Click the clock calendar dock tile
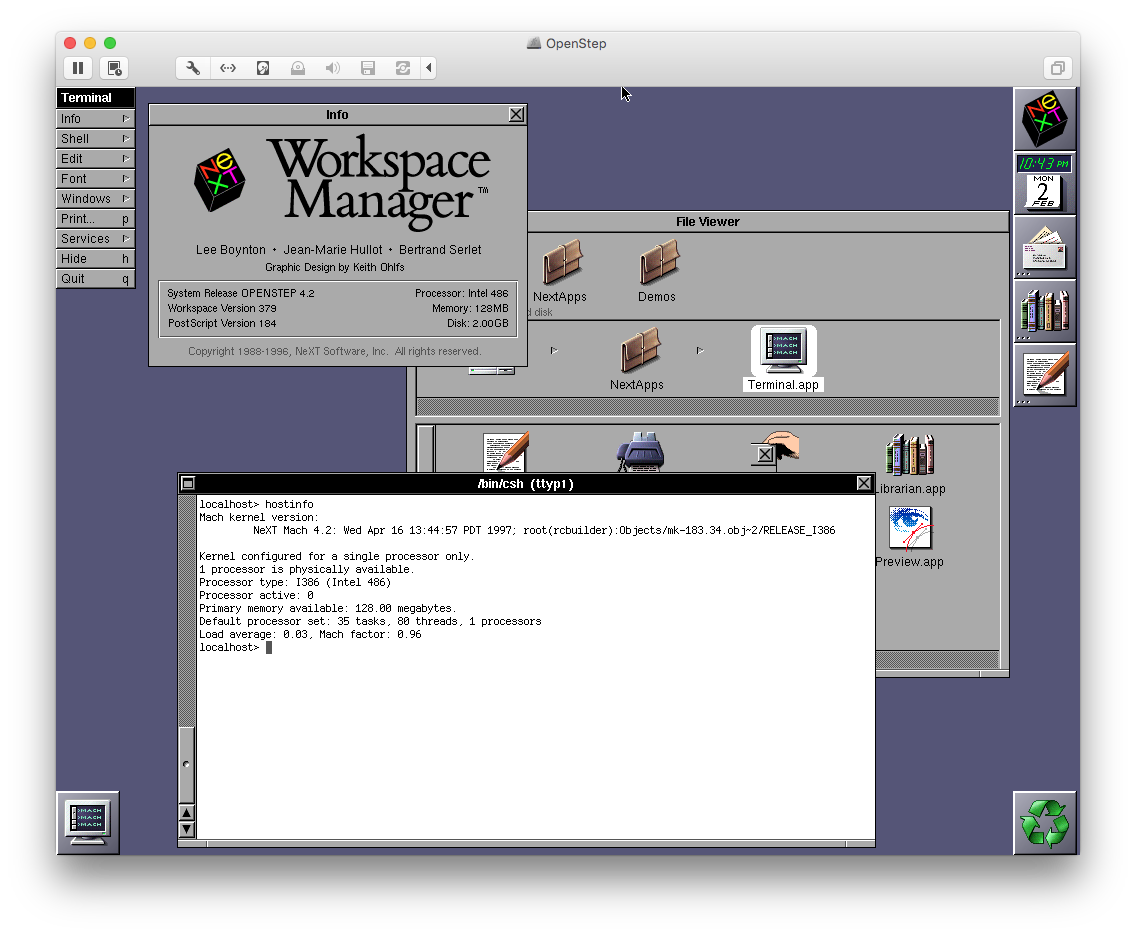 (1044, 183)
